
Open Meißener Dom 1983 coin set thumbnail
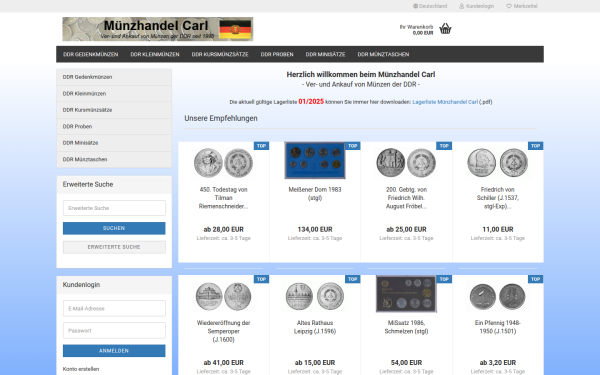click(315, 160)
